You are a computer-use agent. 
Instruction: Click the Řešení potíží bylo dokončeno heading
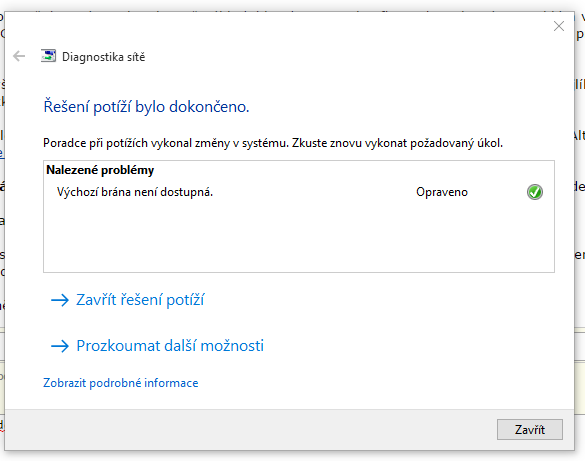(x=146, y=107)
